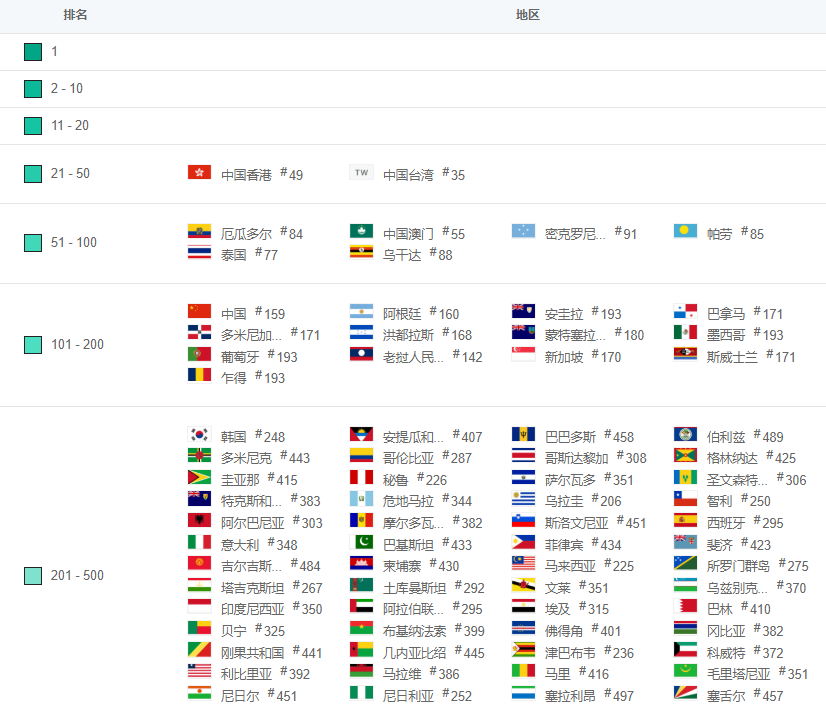This screenshot has width=826, height=705.
Task: Click the South Korea flag next to 韩国
Action: 199,435
